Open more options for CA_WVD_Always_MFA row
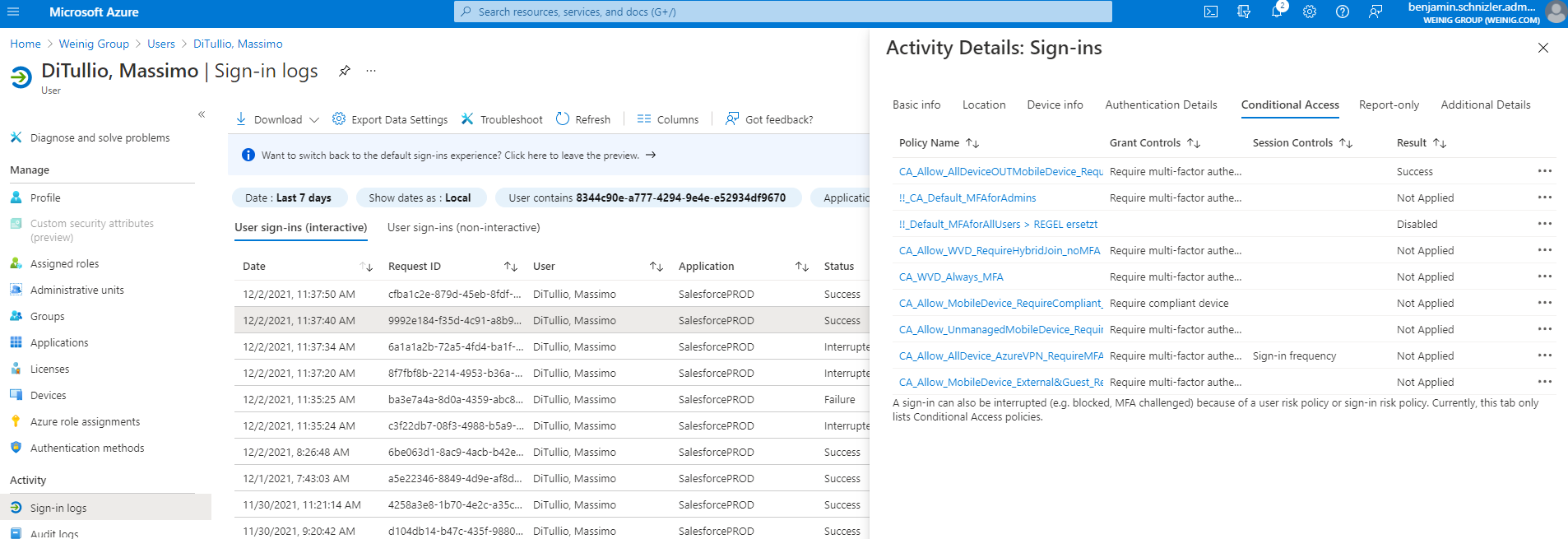1568x539 pixels. (1544, 276)
